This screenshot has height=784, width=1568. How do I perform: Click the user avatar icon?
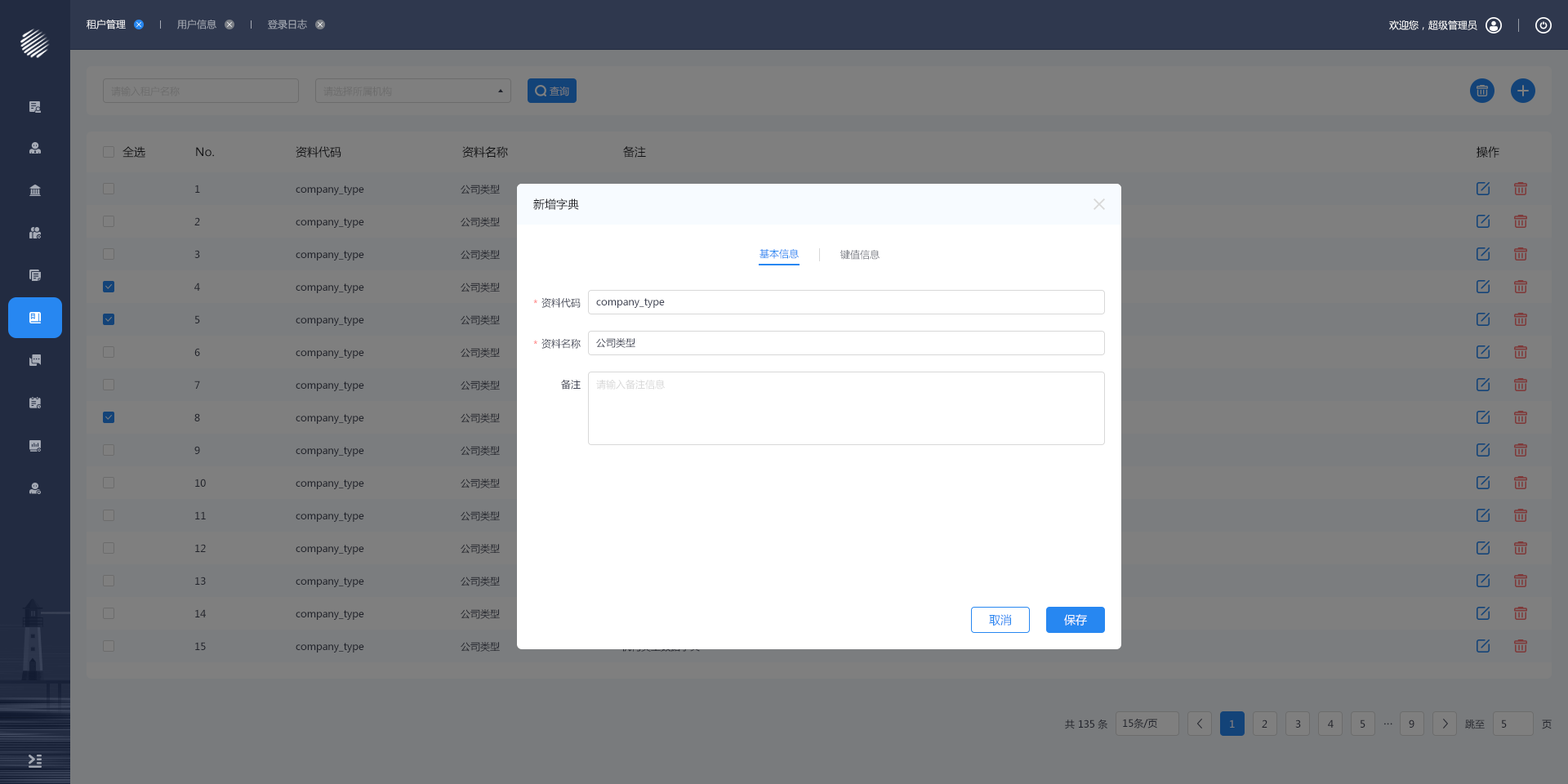click(1494, 25)
